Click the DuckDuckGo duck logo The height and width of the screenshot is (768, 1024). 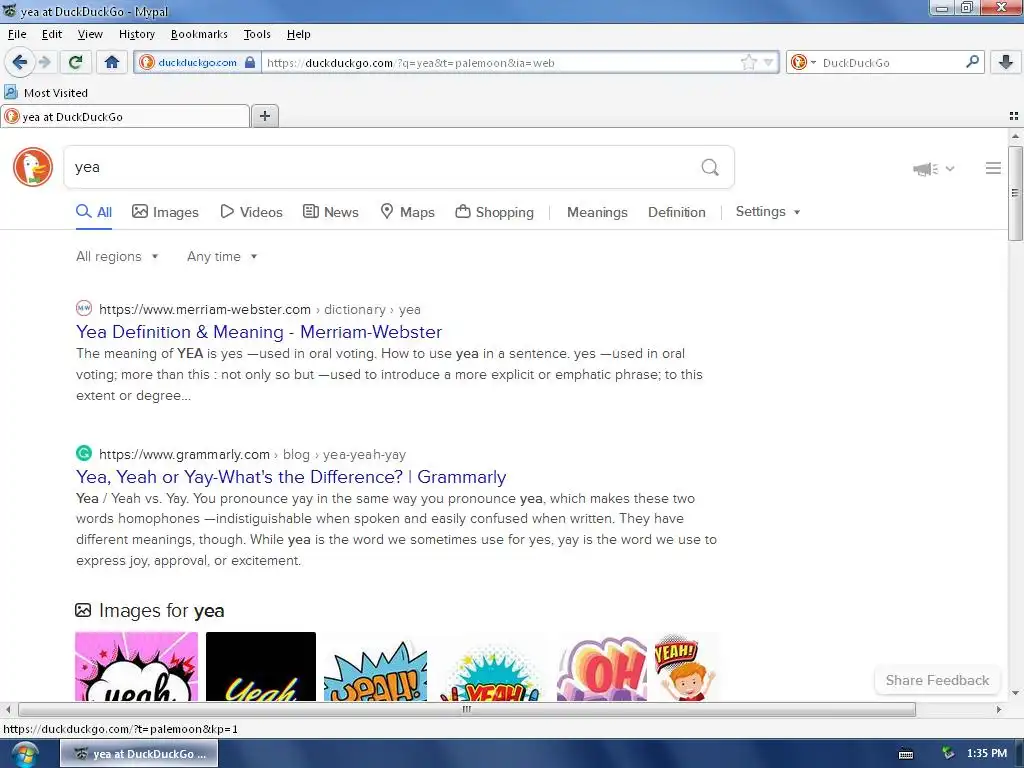coord(33,167)
